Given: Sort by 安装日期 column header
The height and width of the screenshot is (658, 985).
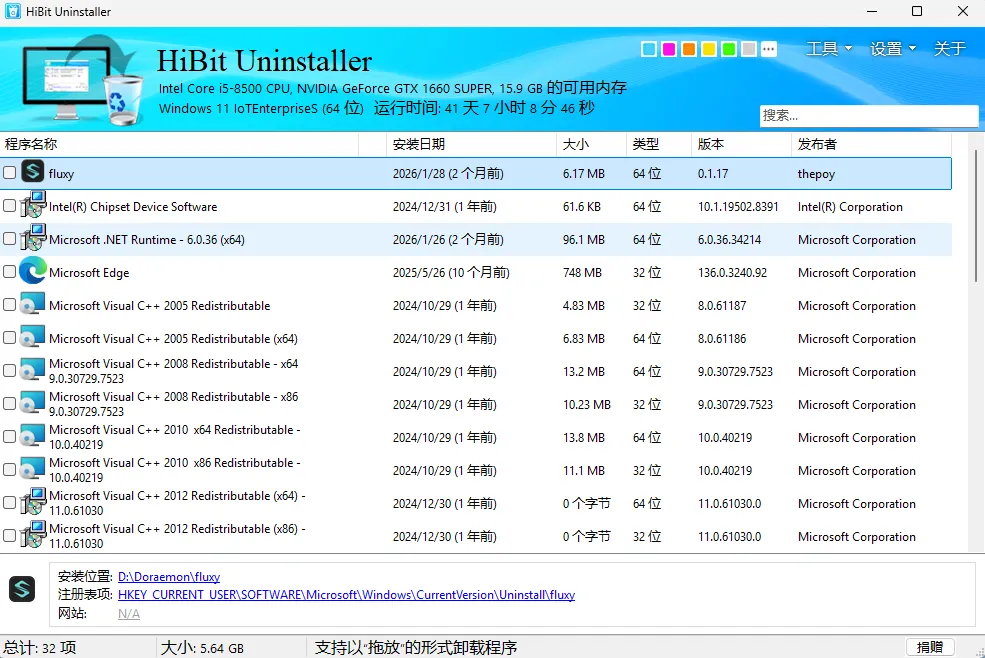Looking at the screenshot, I should click(x=471, y=144).
